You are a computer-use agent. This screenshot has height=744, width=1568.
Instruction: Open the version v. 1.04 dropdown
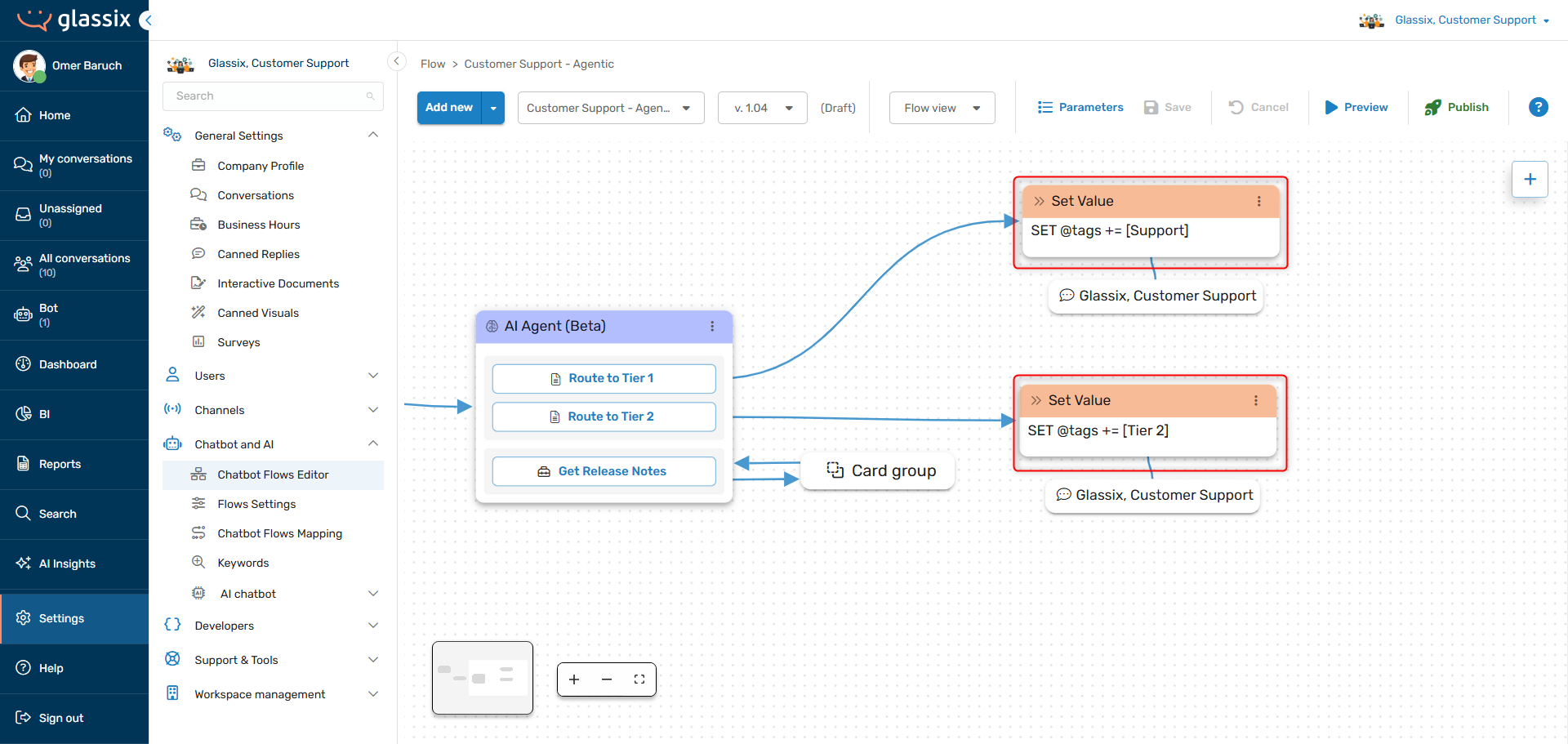(763, 108)
